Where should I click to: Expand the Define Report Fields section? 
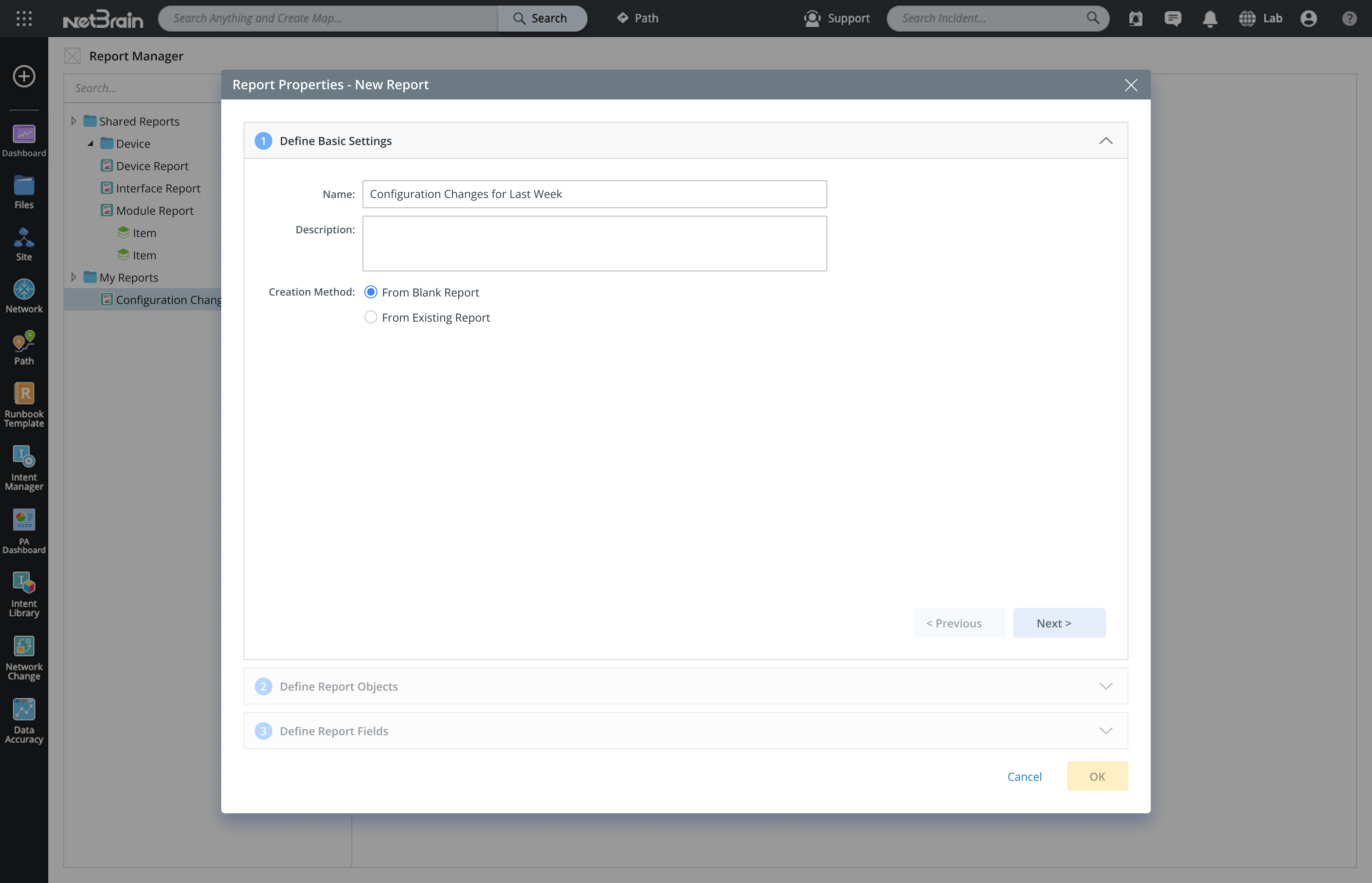click(x=1106, y=731)
